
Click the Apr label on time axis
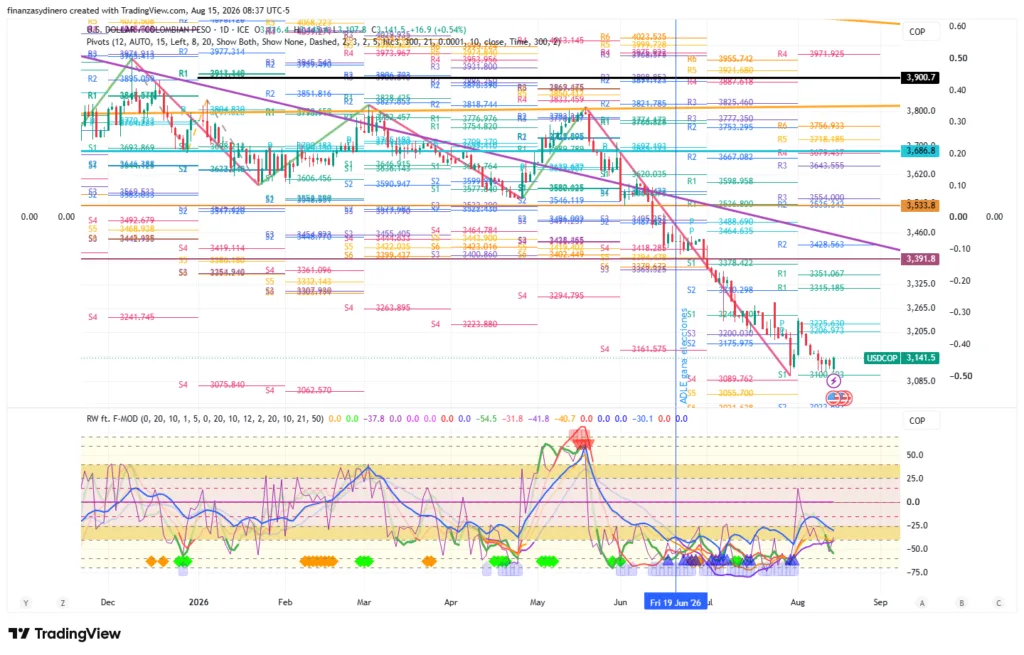tap(451, 602)
